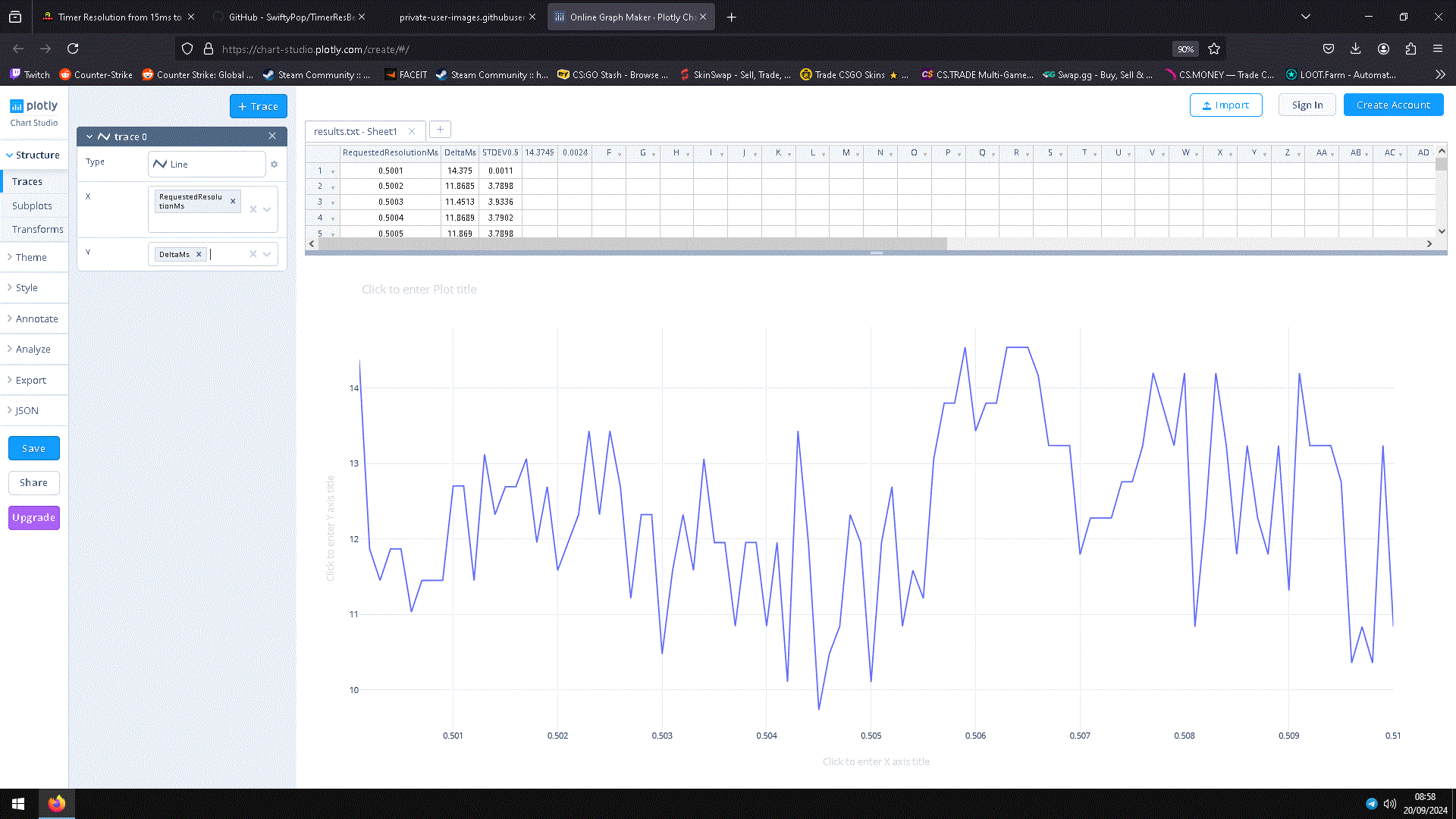Select the Subplots menu item
The width and height of the screenshot is (1456, 819).
tap(32, 206)
